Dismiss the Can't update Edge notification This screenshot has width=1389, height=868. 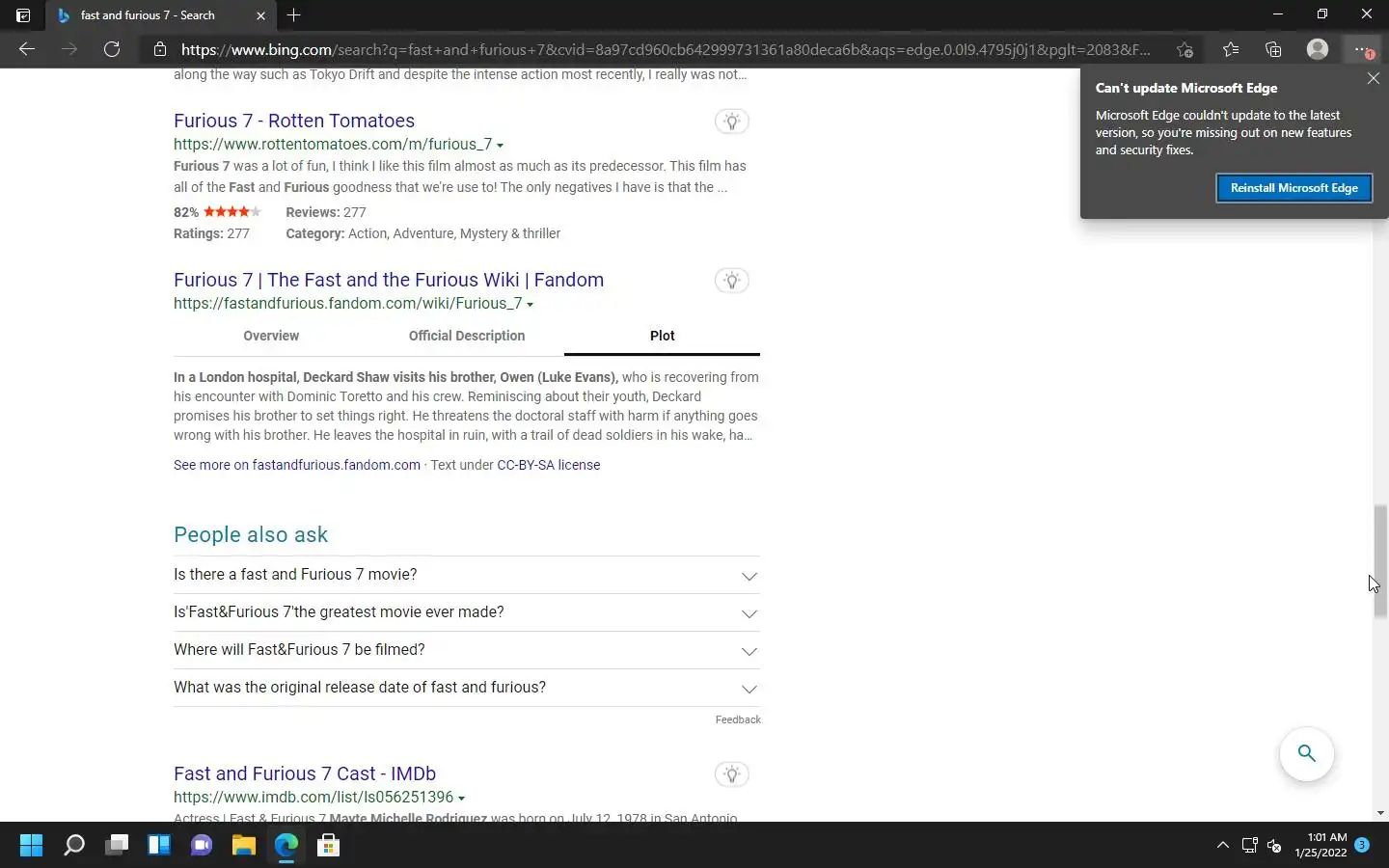point(1374,79)
